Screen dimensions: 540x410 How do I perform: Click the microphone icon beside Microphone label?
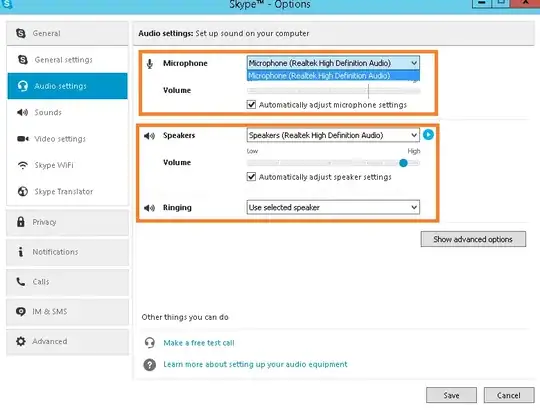click(x=149, y=64)
